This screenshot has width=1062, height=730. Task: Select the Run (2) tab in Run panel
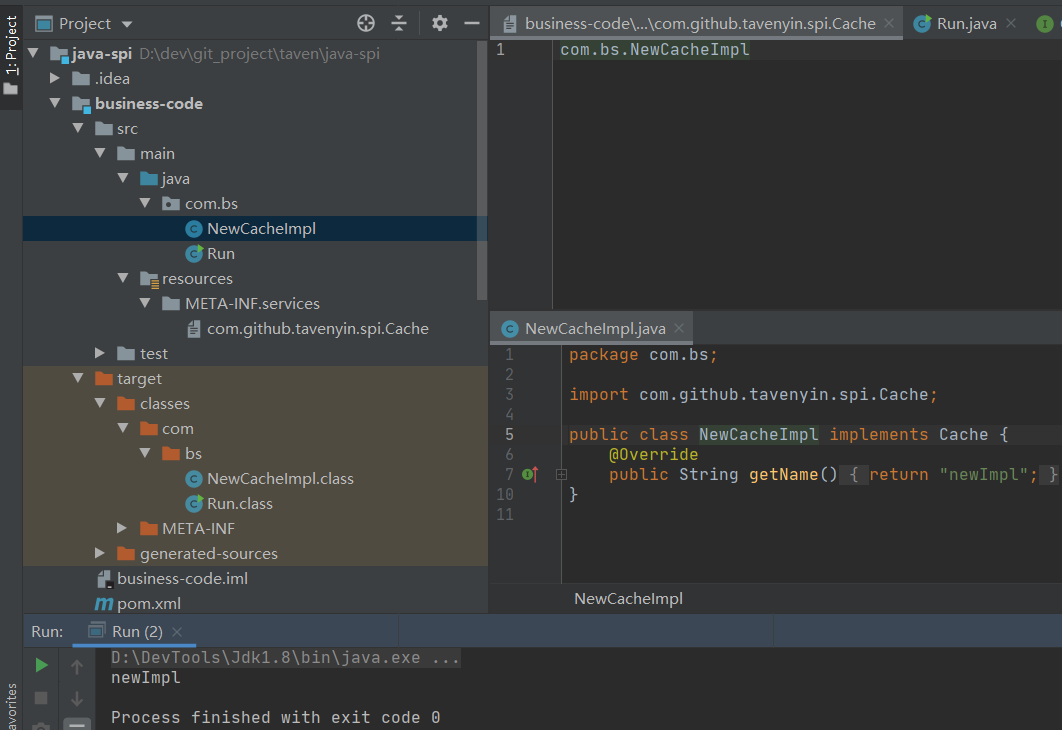[x=136, y=632]
